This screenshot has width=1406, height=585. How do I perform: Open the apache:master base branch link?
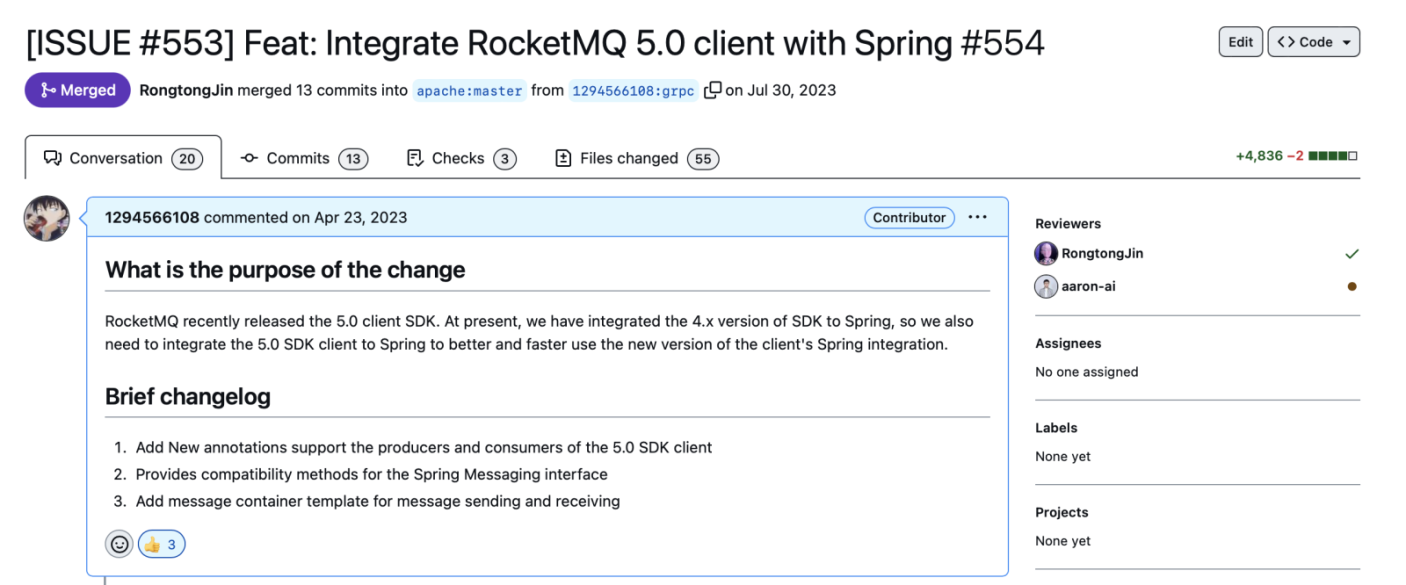[x=469, y=90]
